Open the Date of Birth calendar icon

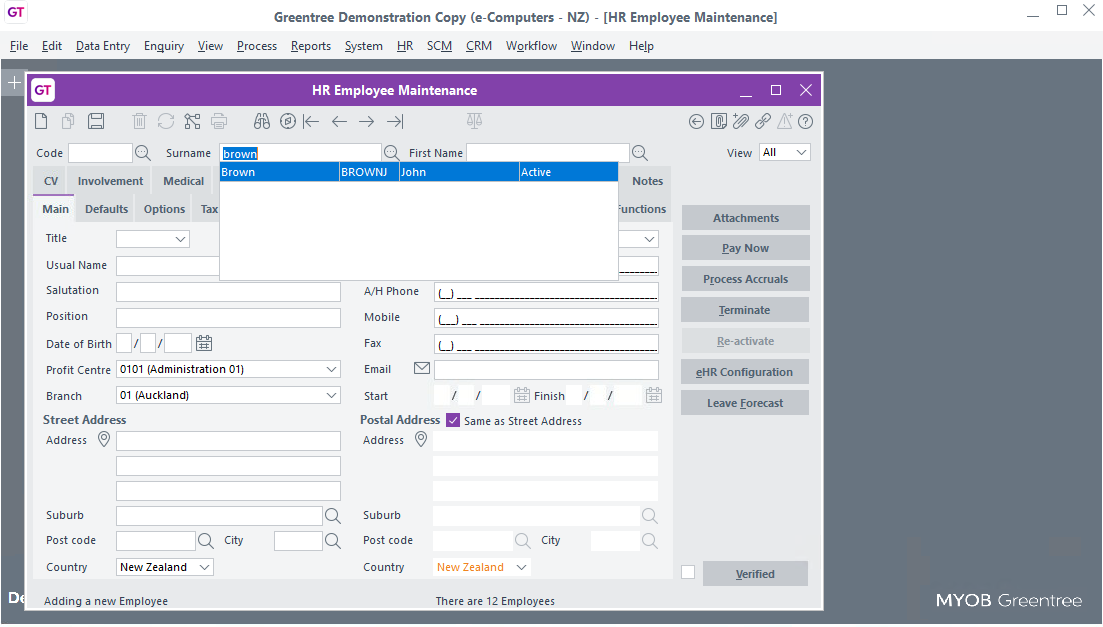coord(204,343)
